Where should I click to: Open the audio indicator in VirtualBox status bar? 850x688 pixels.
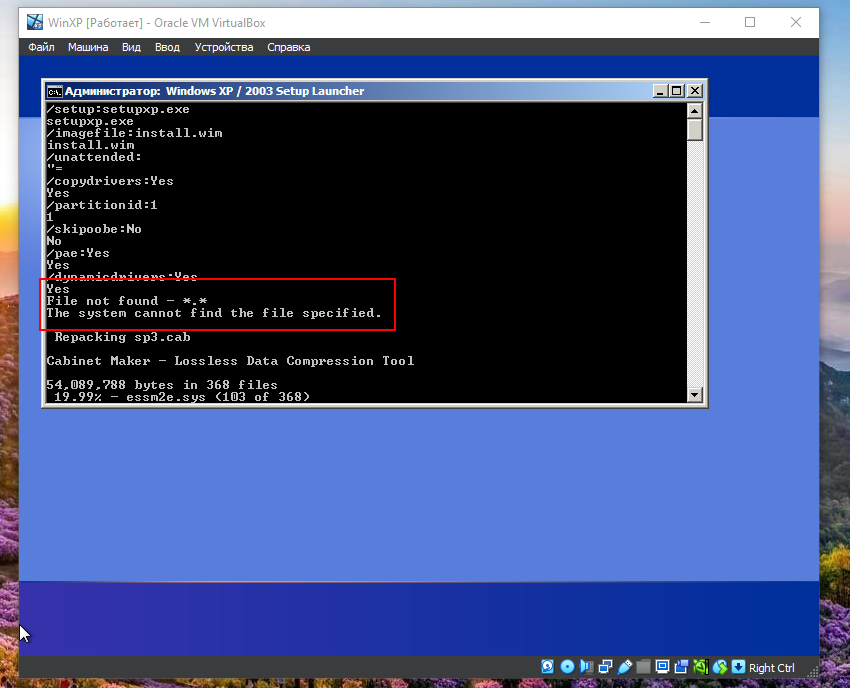coord(587,667)
